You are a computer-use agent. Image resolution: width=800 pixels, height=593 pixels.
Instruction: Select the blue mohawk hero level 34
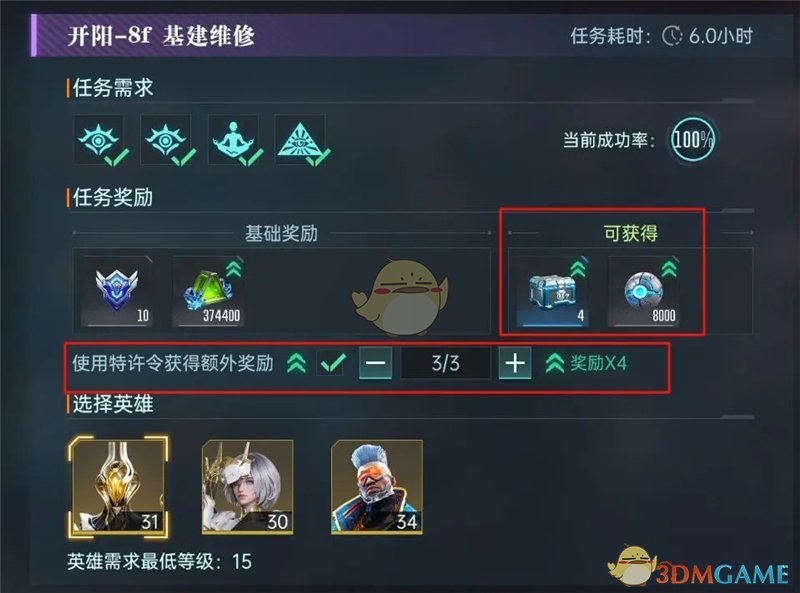377,486
